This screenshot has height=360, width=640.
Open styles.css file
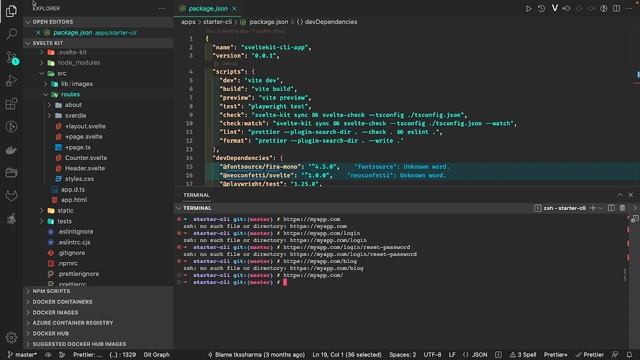[x=98, y=179]
